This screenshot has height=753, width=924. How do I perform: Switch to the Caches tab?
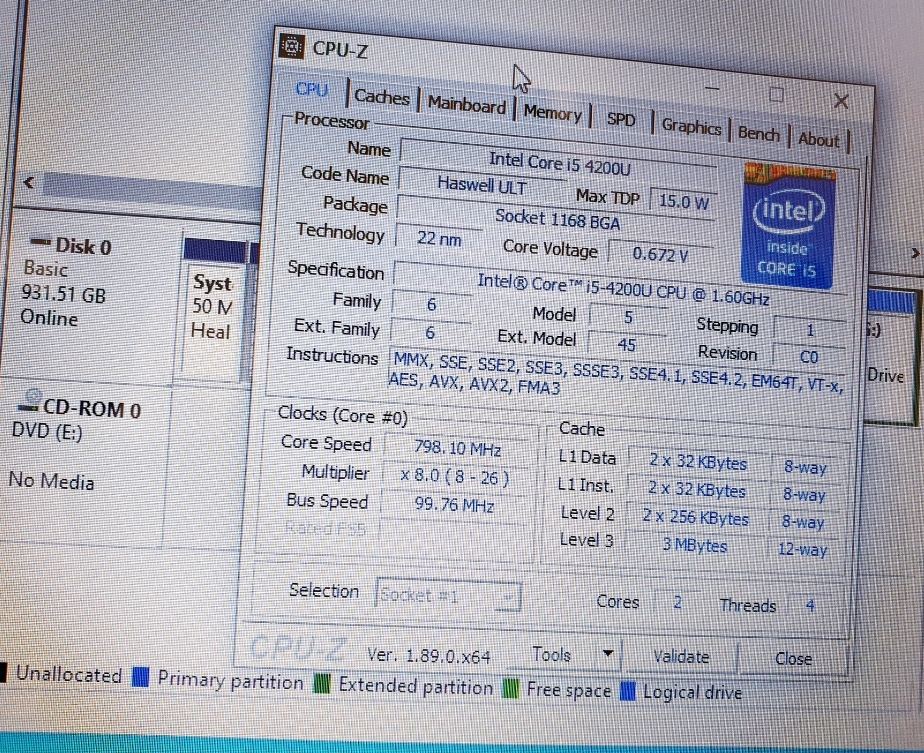[x=380, y=98]
